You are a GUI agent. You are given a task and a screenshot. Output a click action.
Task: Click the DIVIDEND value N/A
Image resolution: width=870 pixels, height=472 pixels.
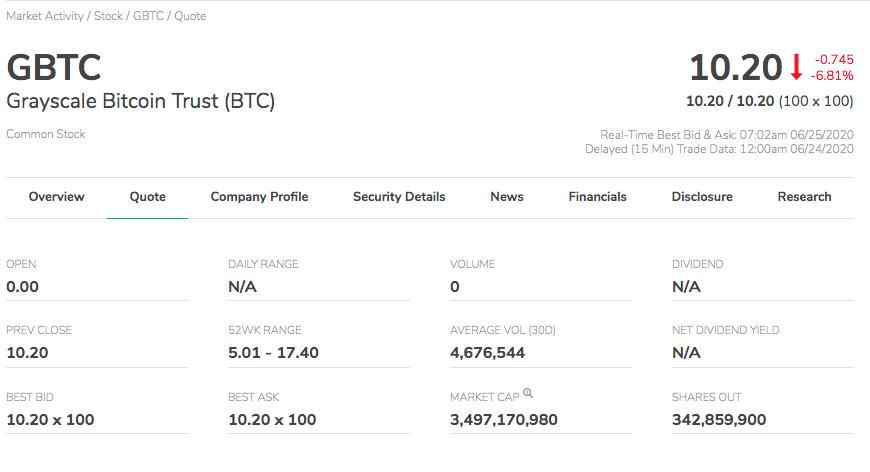pyautogui.click(x=686, y=287)
